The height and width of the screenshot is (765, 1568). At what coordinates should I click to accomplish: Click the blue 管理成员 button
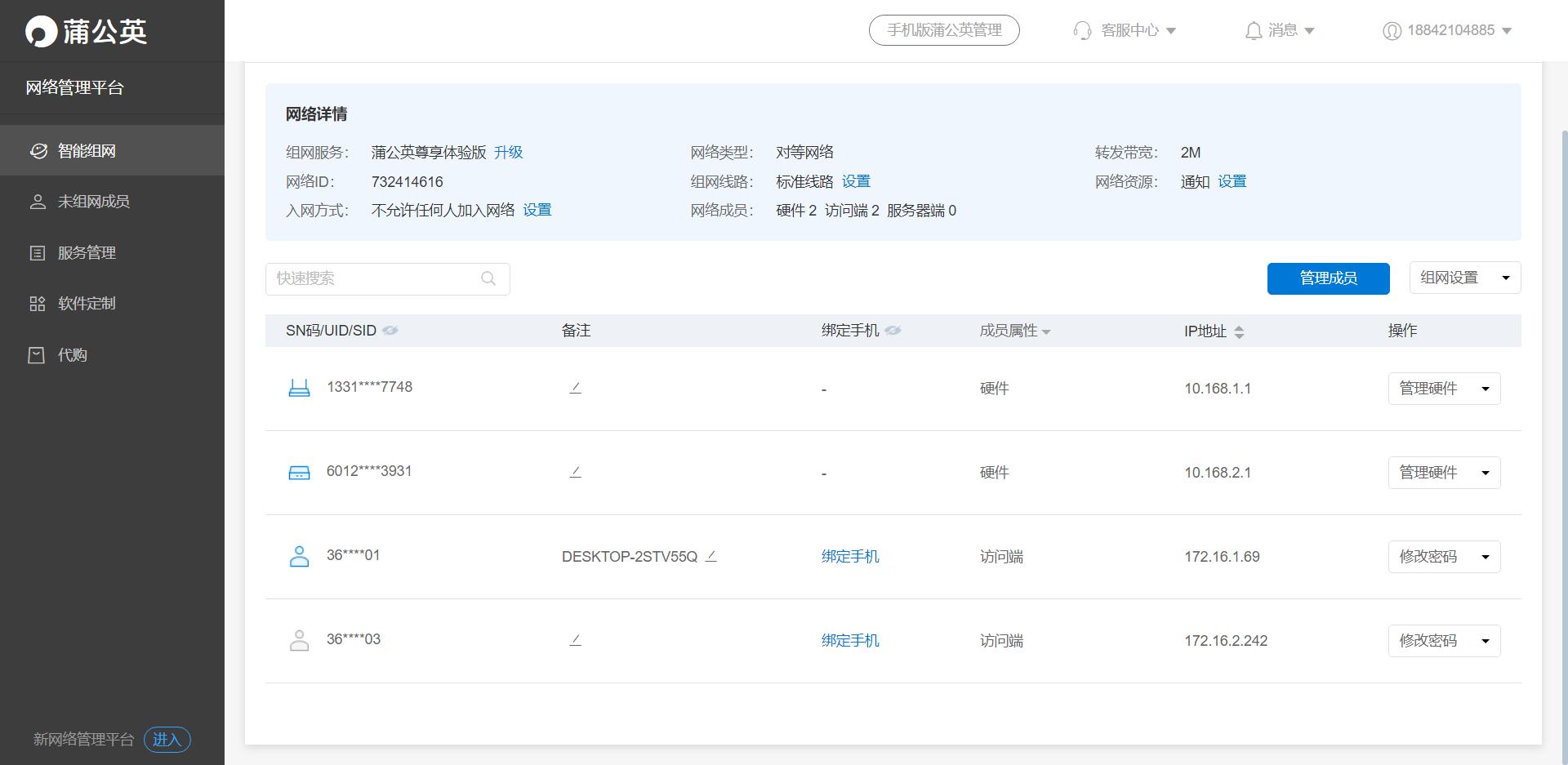click(x=1328, y=278)
